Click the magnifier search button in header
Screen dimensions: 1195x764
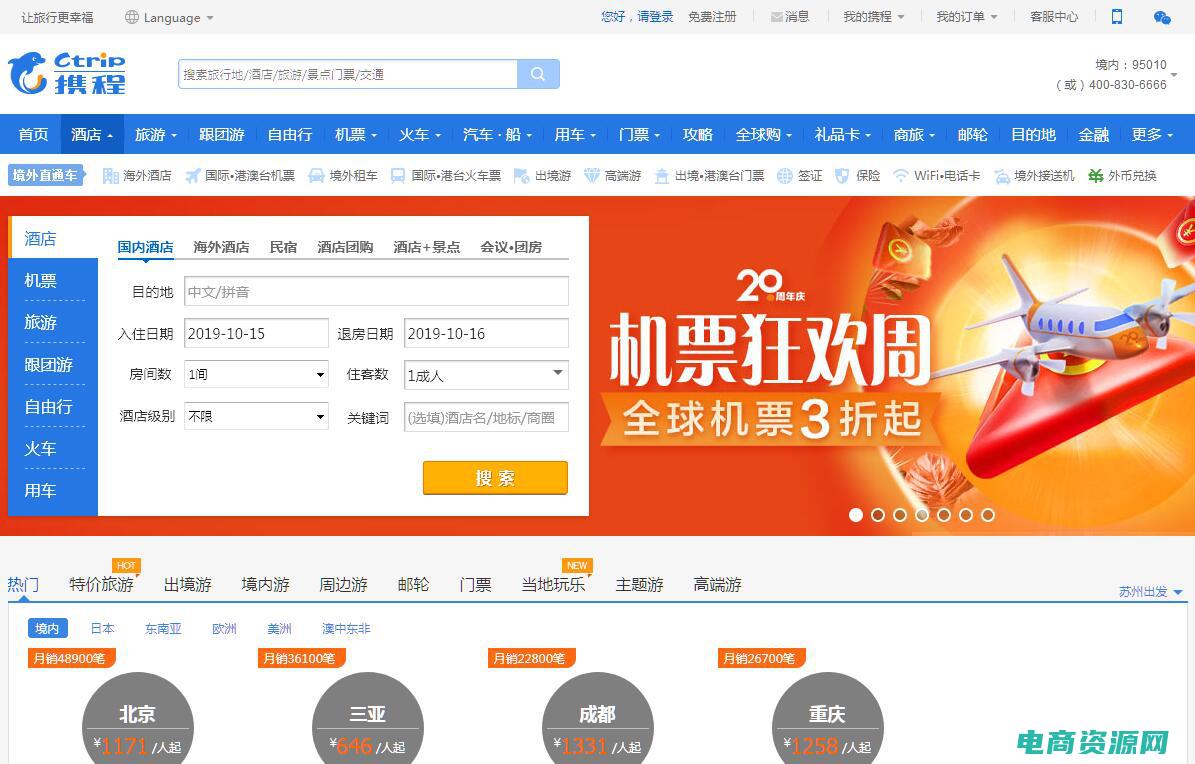click(538, 74)
